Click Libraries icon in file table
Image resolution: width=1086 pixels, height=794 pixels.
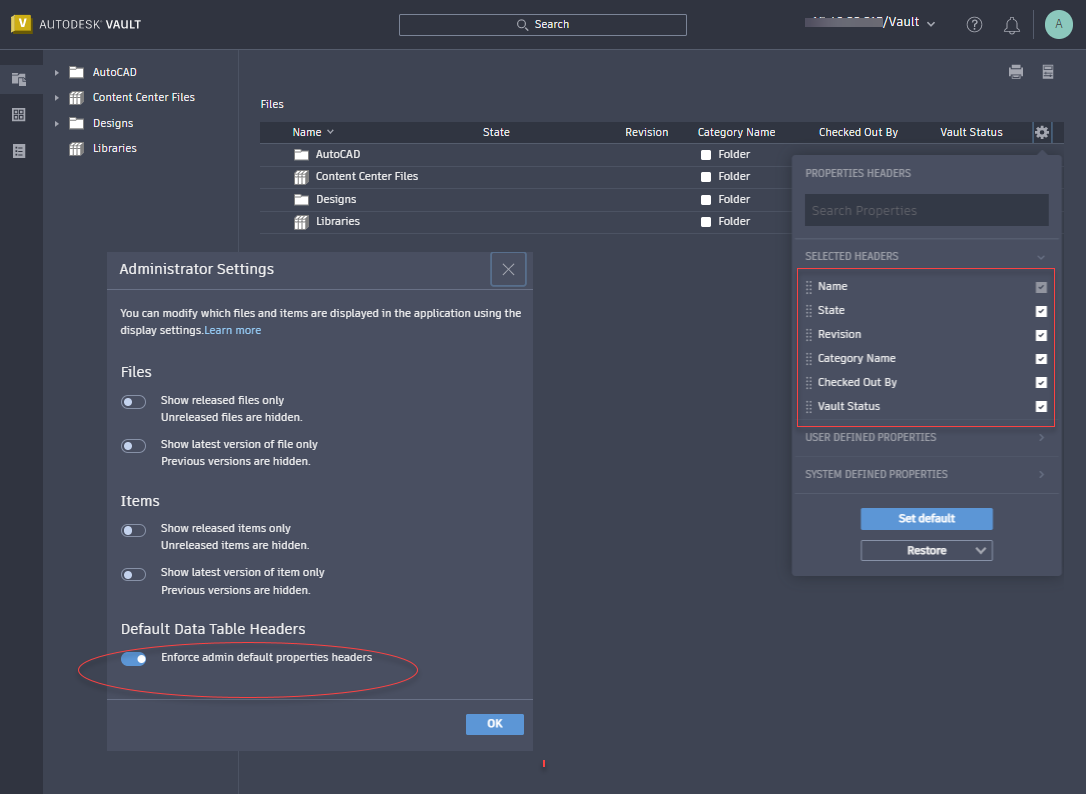[301, 222]
